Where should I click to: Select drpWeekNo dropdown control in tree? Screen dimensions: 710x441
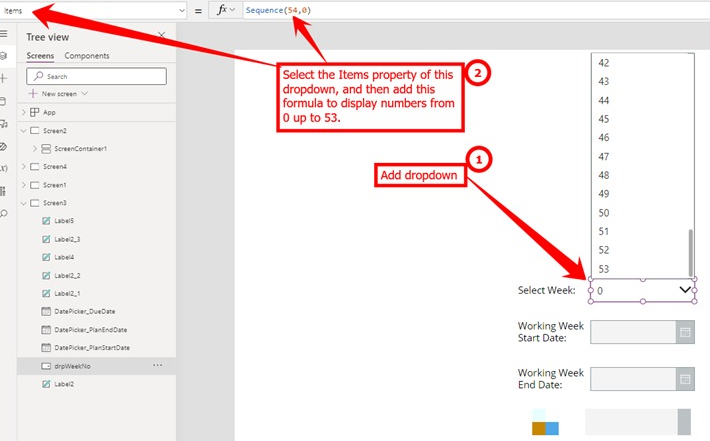tap(72, 366)
